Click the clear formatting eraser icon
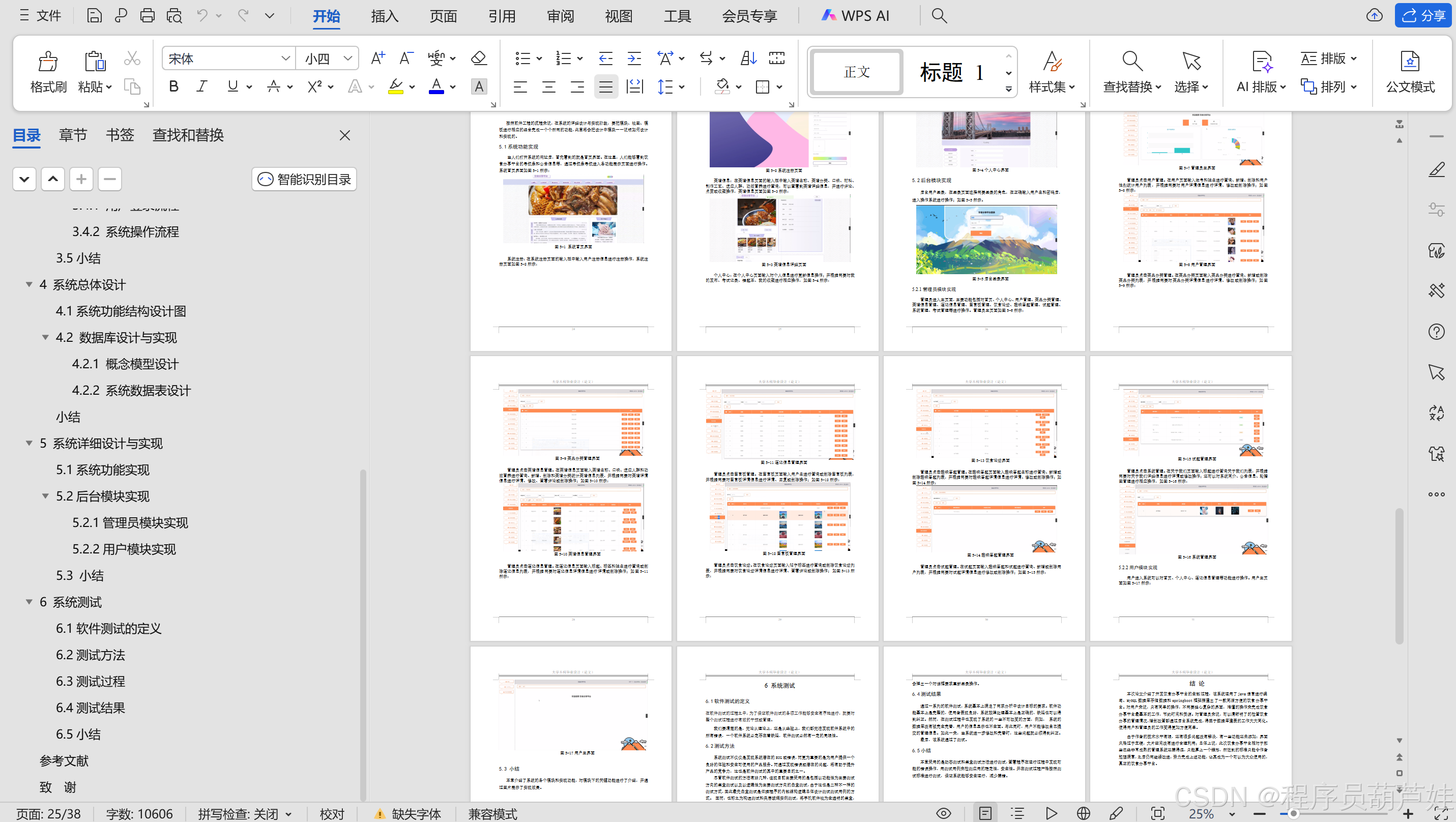Viewport: 1456px width, 822px height. tap(479, 58)
